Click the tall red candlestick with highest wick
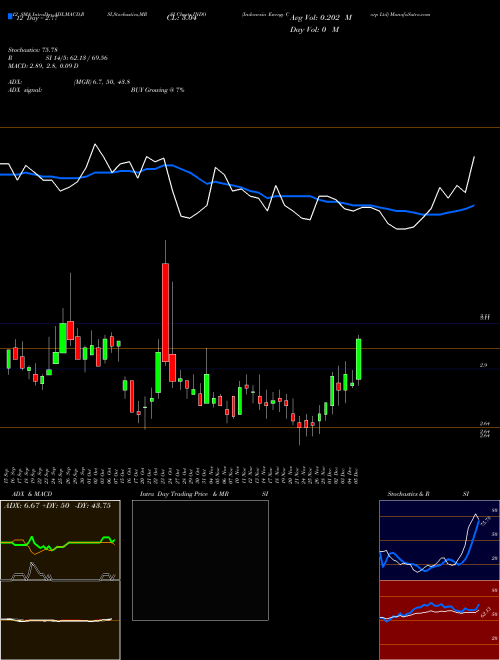The image size is (500, 660). pyautogui.click(x=165, y=312)
